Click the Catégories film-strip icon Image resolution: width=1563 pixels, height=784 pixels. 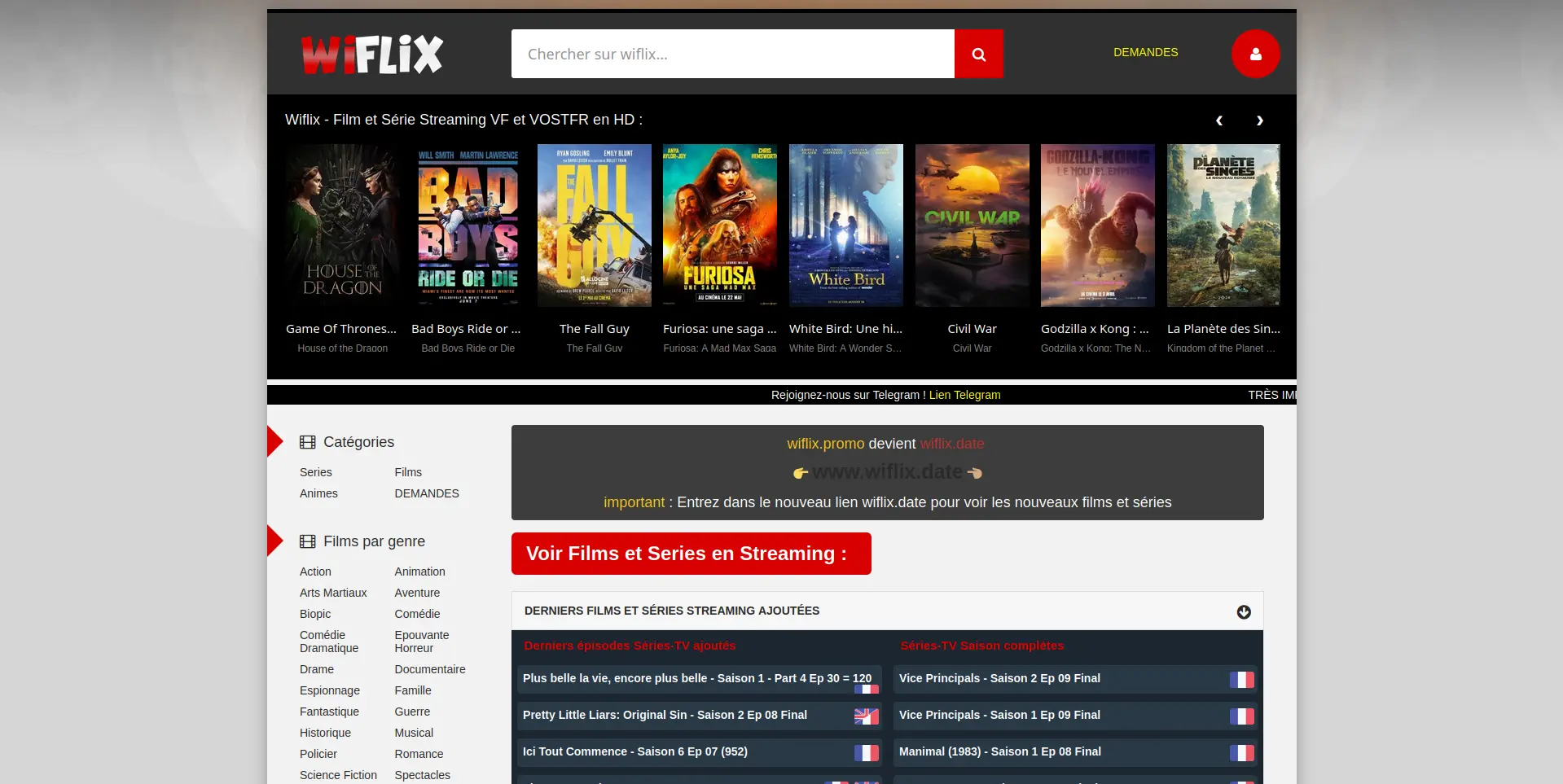(x=307, y=442)
